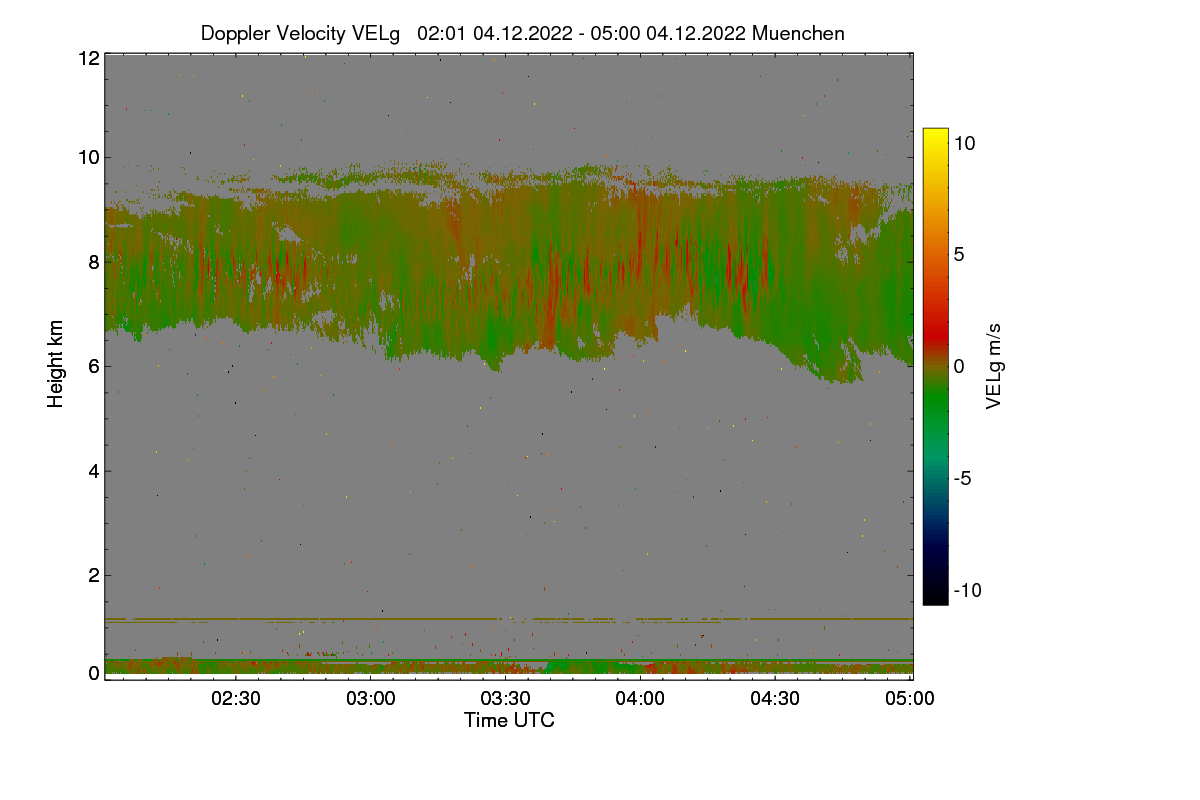The width and height of the screenshot is (1200, 800).
Task: Click the '12' height tick label
Action: (x=88, y=58)
